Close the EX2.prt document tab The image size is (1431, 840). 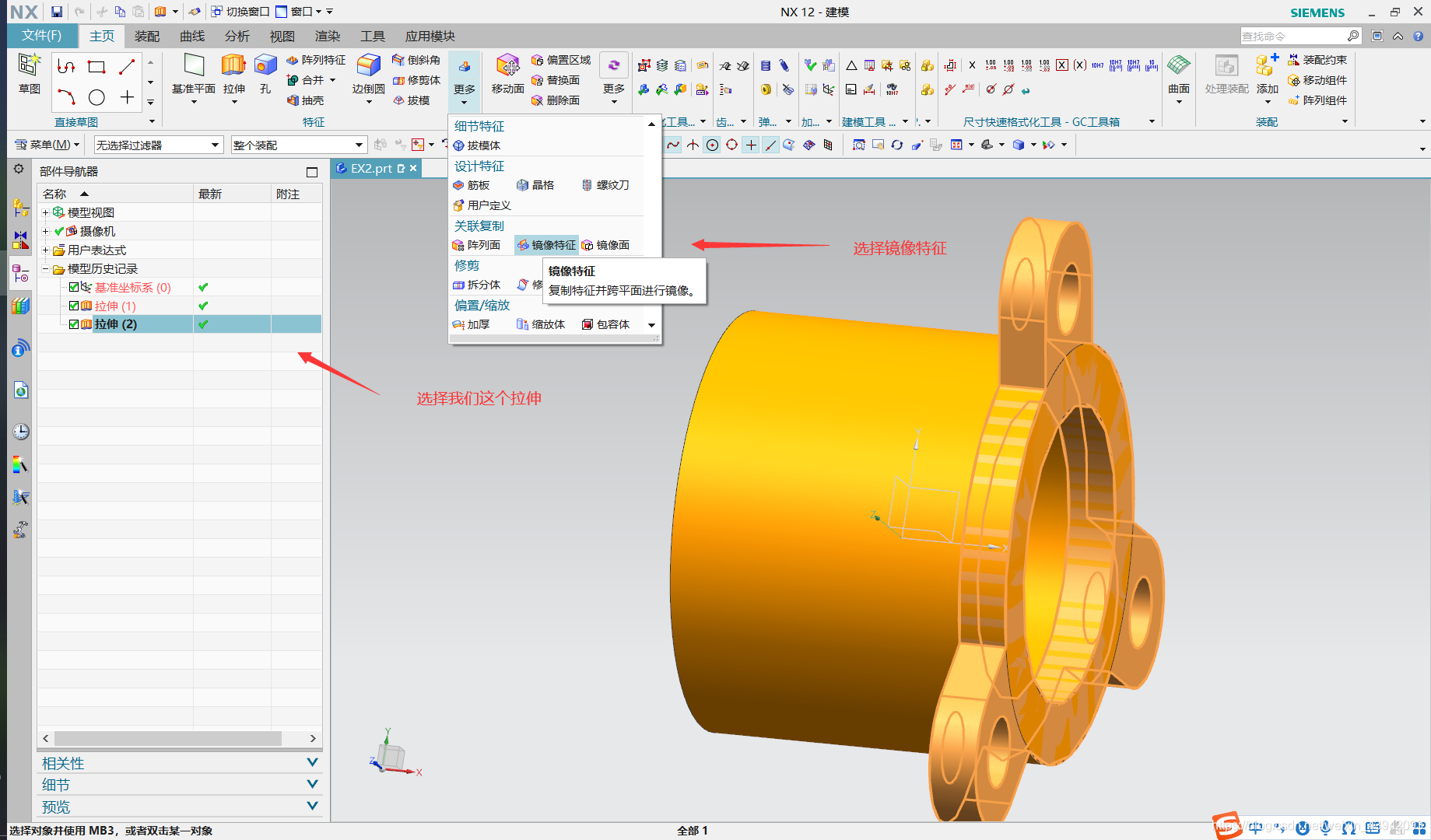tap(413, 168)
